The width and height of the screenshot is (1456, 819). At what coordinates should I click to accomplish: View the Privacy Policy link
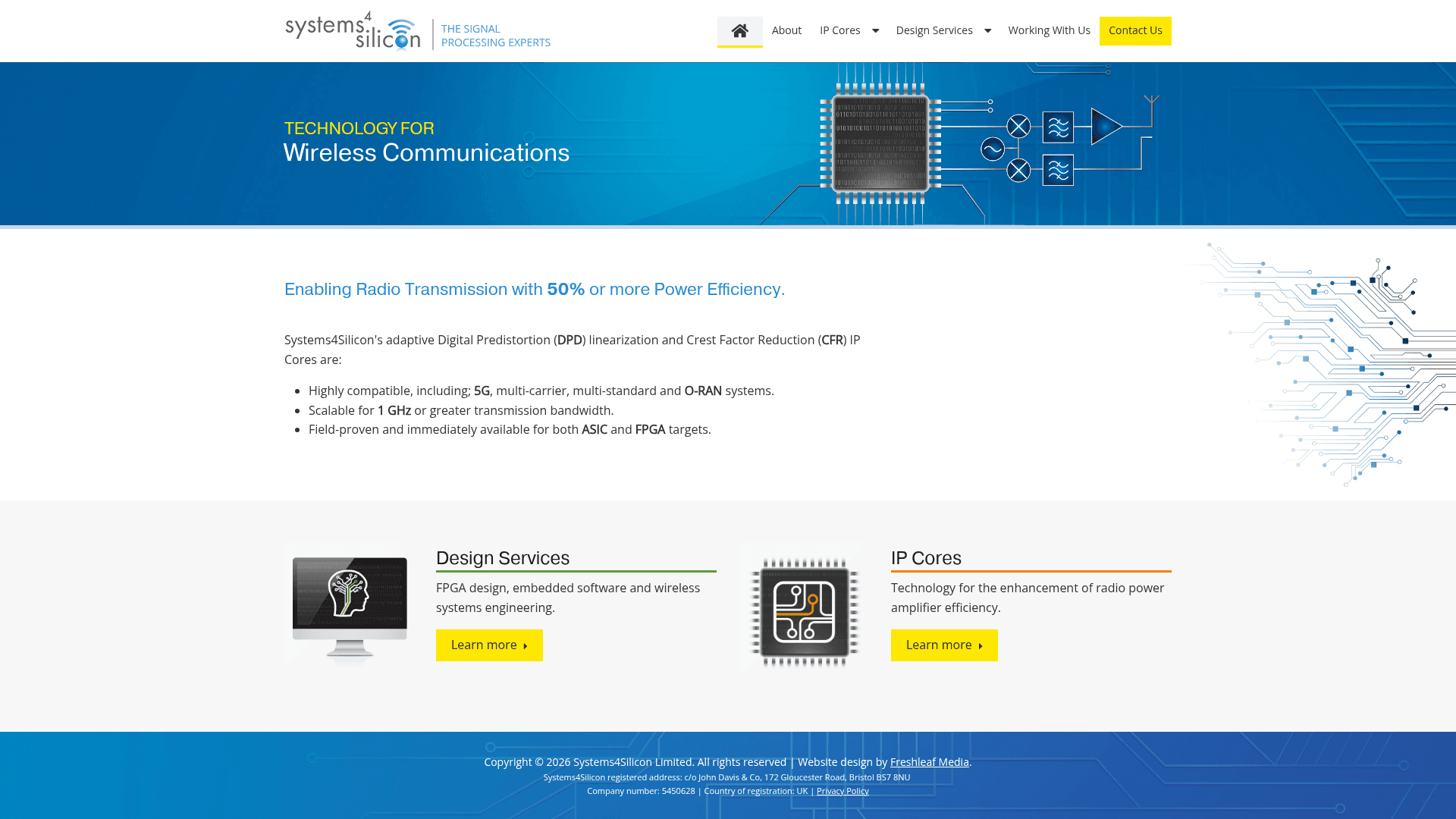[x=843, y=790]
